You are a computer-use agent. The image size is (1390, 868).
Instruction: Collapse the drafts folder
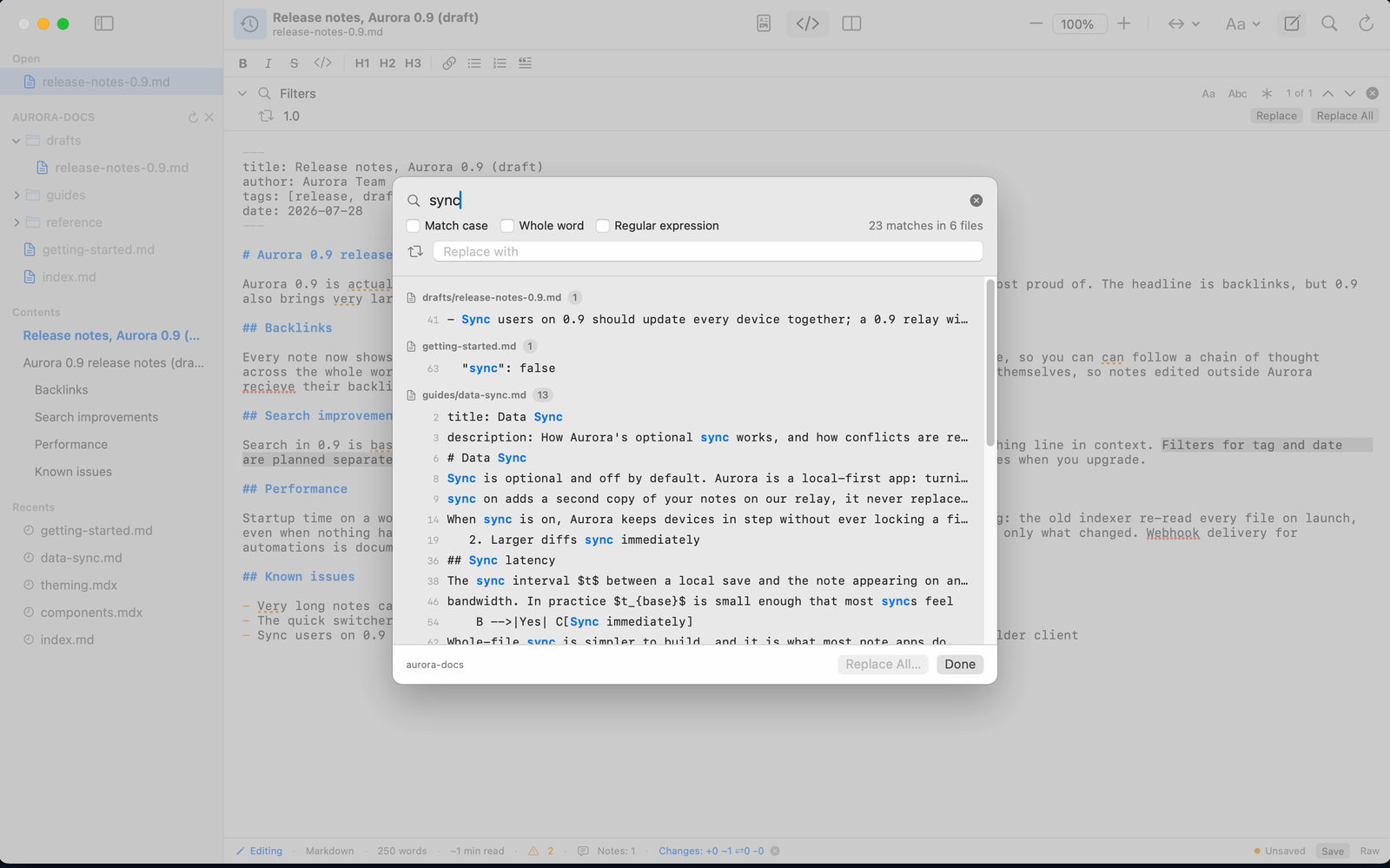[x=16, y=141]
